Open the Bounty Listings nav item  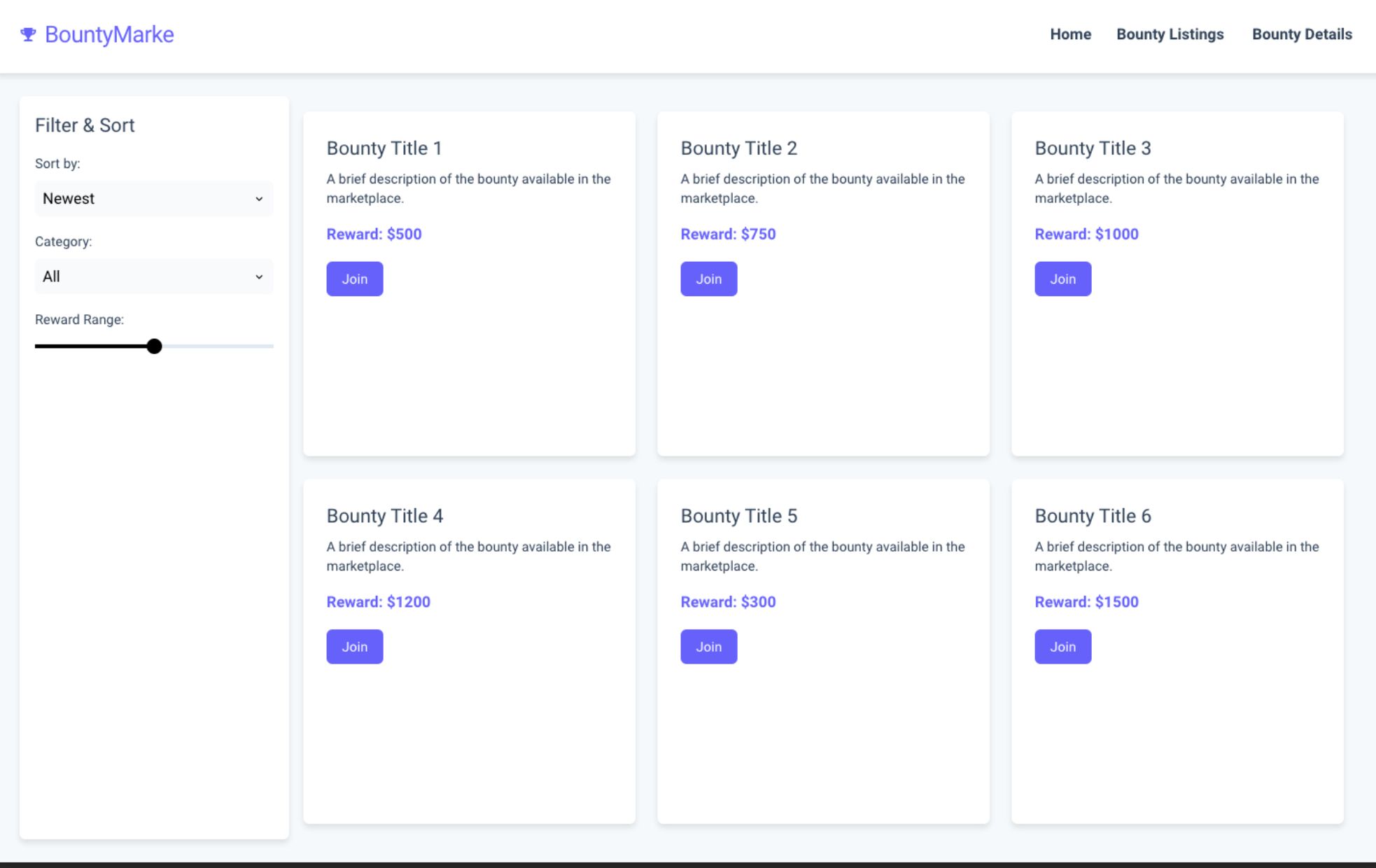[x=1170, y=34]
